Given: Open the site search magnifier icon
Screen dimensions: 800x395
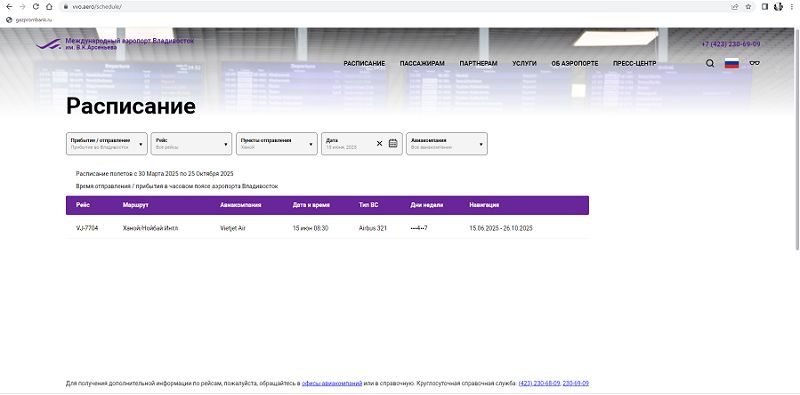Looking at the screenshot, I should [710, 63].
